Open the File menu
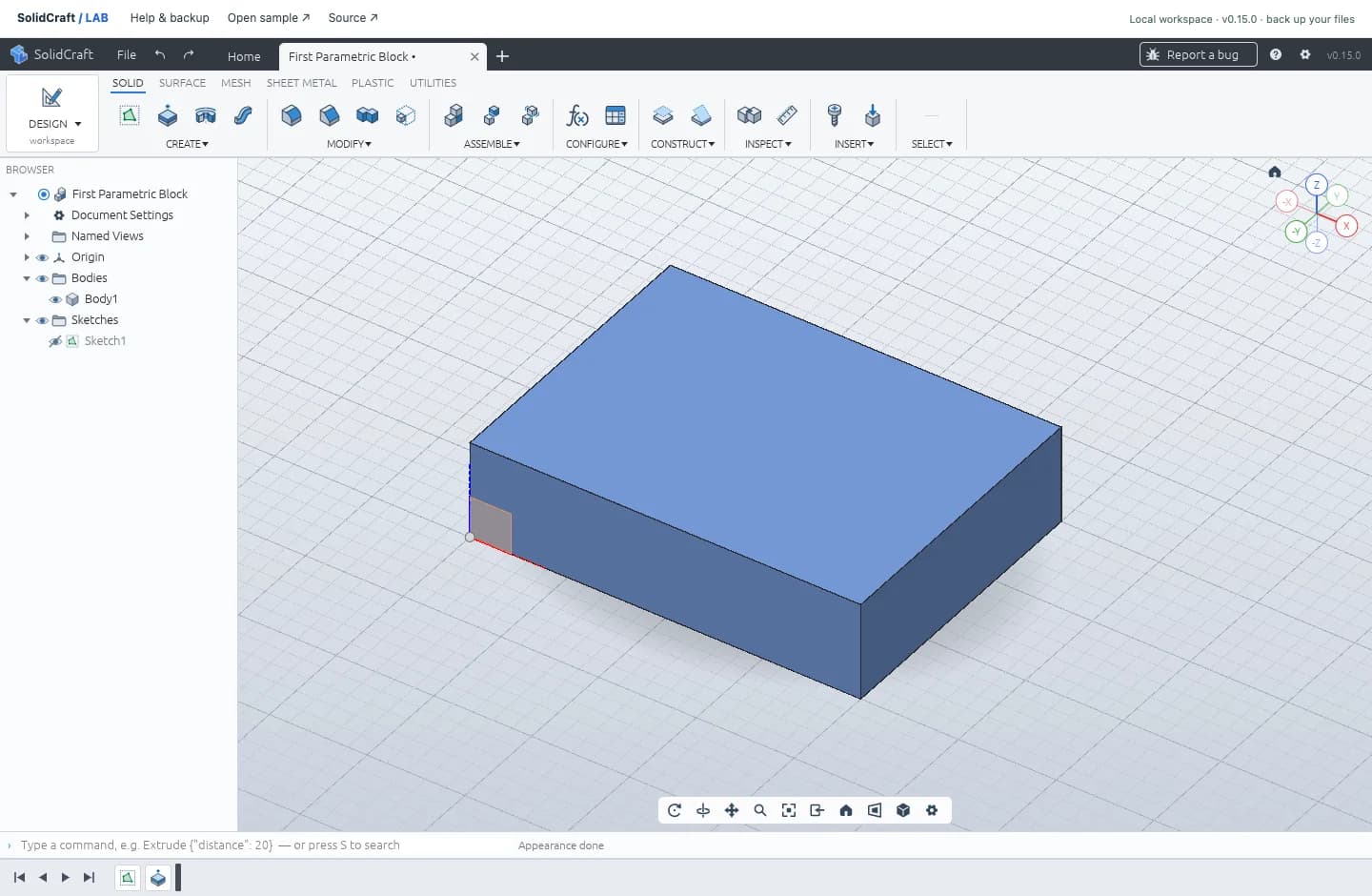Viewport: 1372px width, 896px height. (127, 54)
